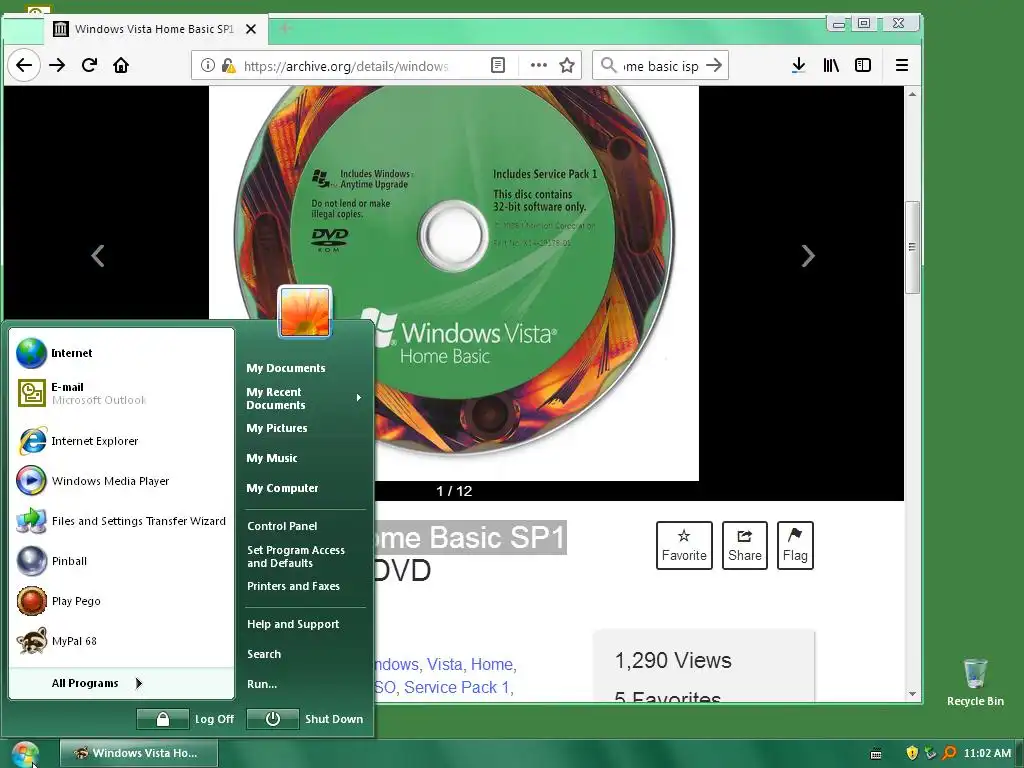Open Recycle Bin desktop icon
The height and width of the screenshot is (768, 1024).
pyautogui.click(x=975, y=682)
